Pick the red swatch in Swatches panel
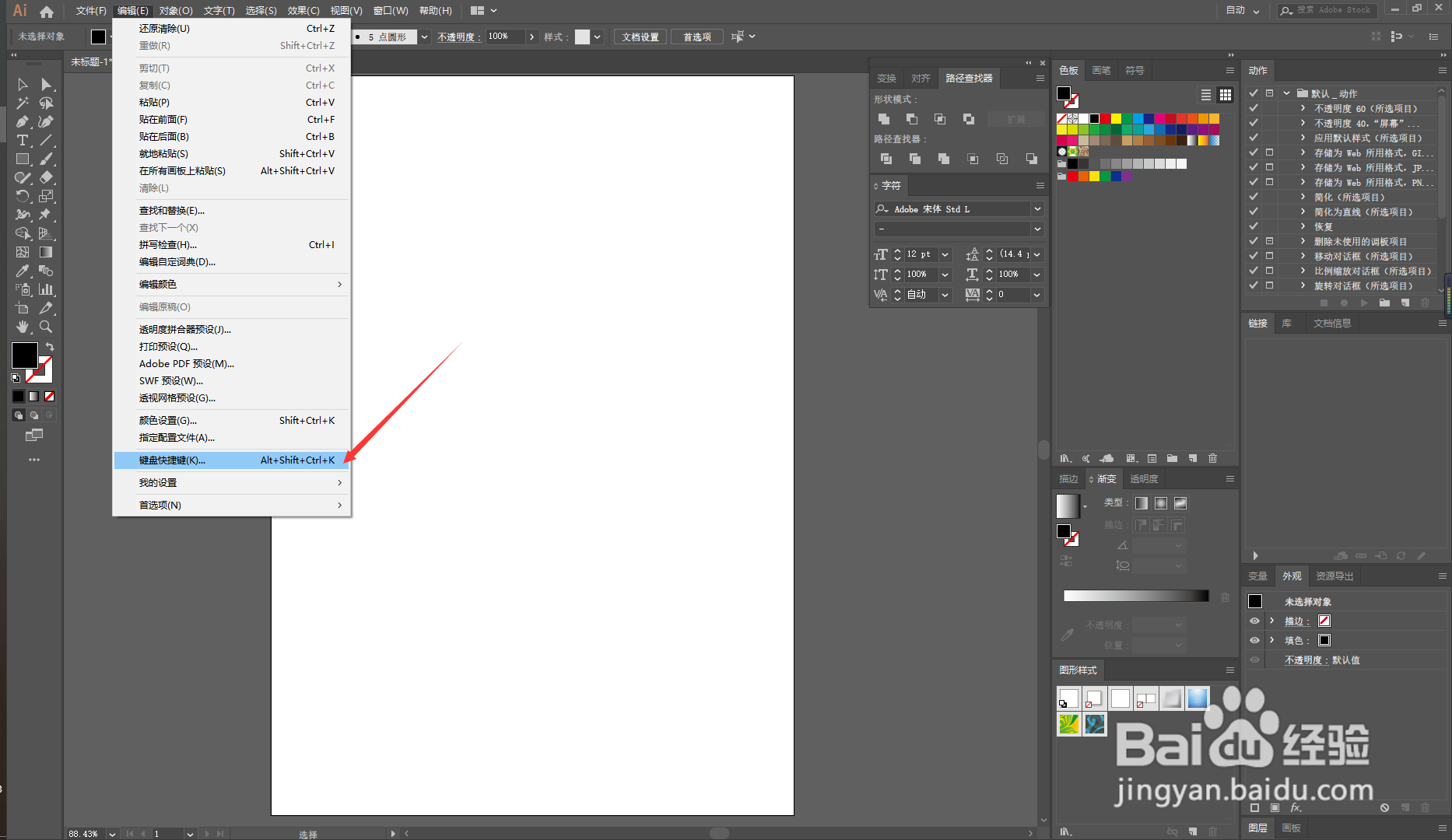1452x840 pixels. tap(1105, 119)
